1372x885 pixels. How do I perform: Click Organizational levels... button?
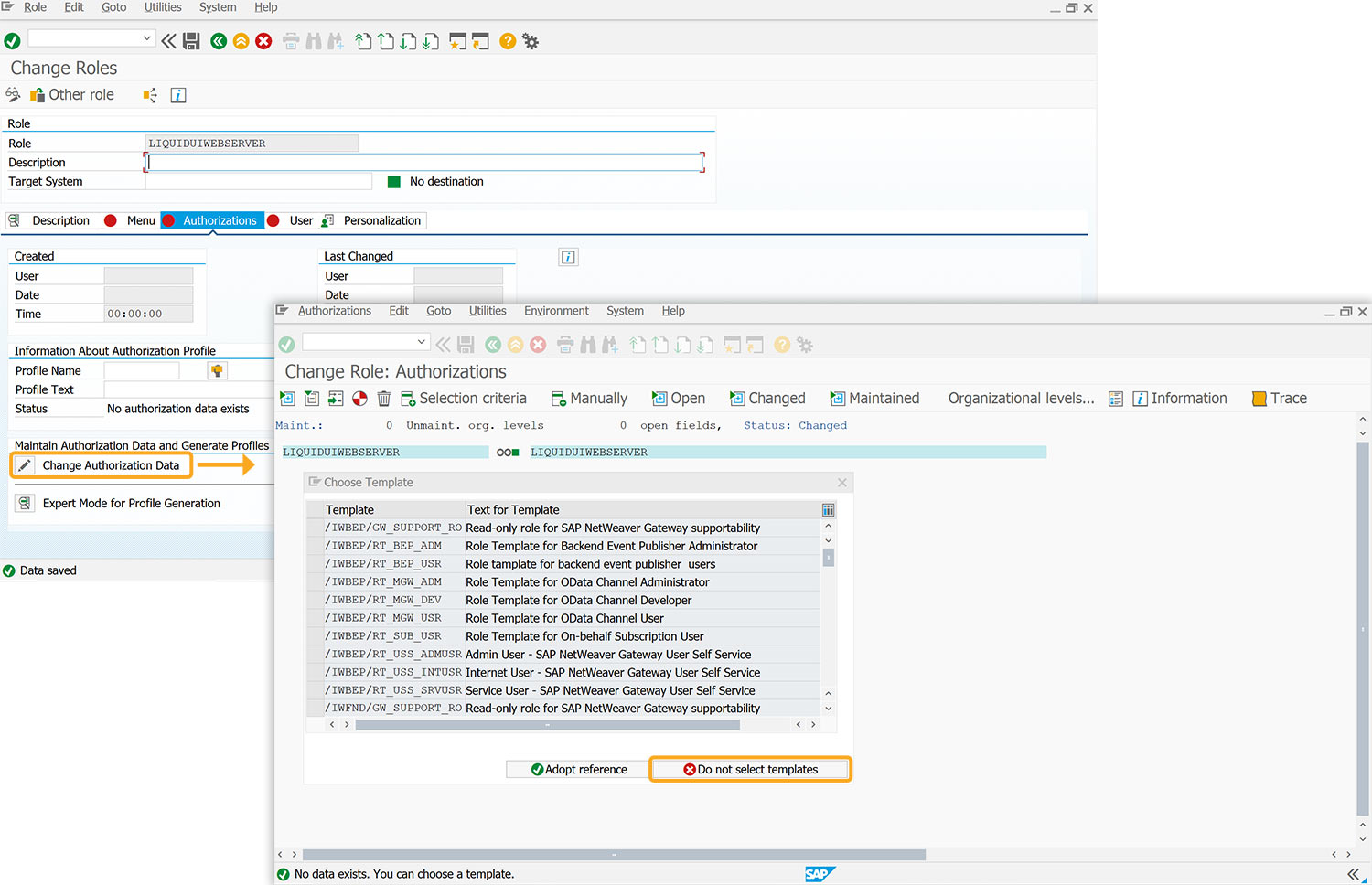[1021, 399]
